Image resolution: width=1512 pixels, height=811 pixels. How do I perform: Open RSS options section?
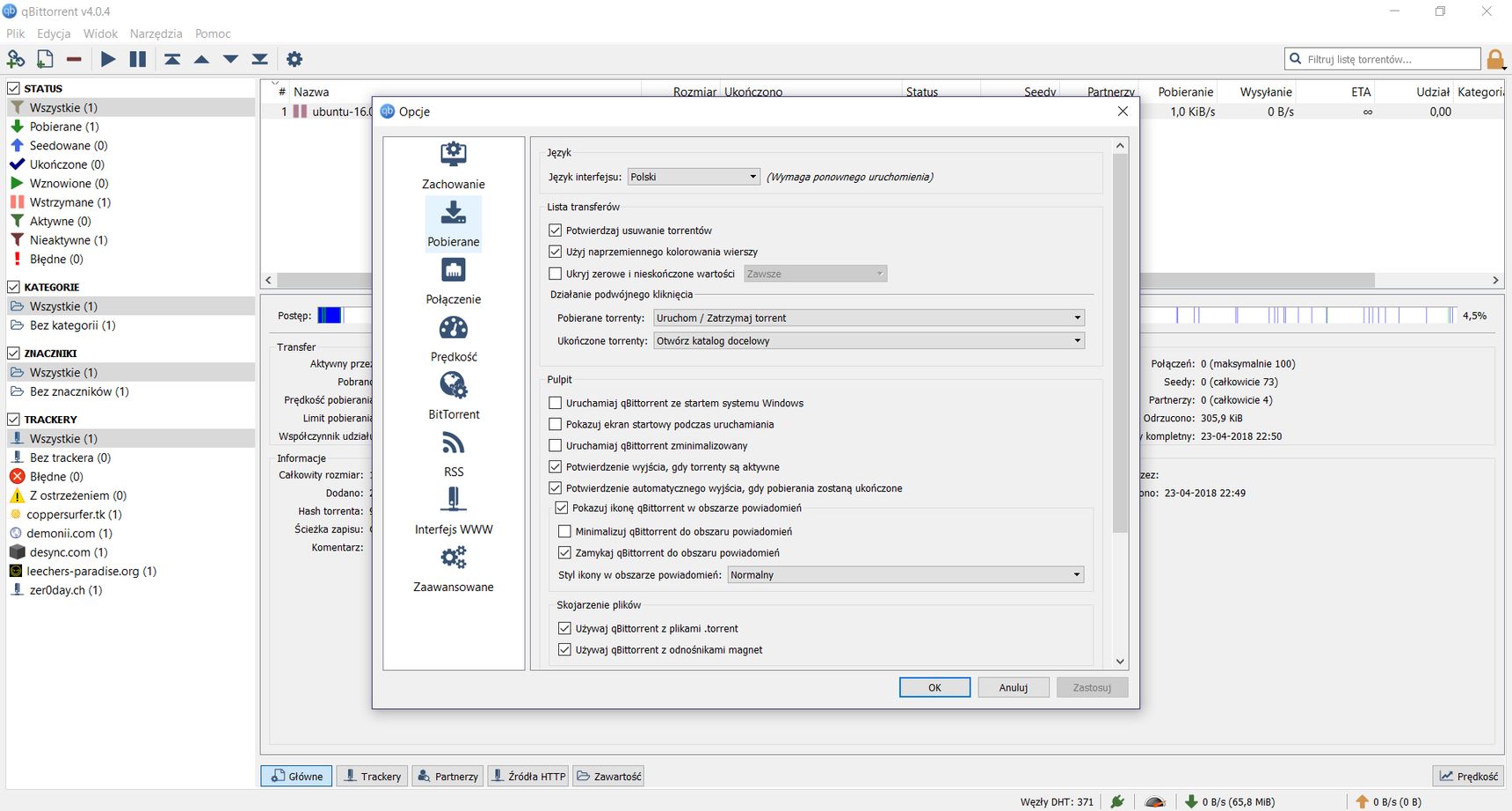[x=454, y=454]
